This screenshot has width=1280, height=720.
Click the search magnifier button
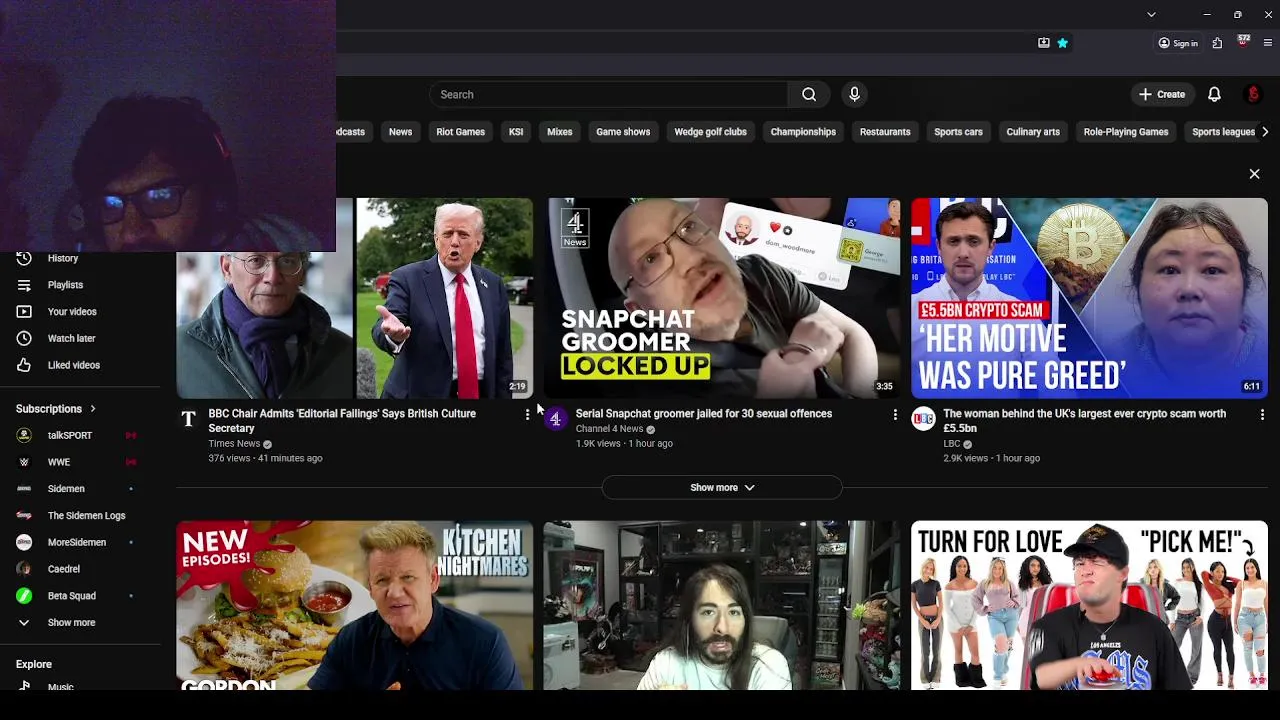point(809,94)
